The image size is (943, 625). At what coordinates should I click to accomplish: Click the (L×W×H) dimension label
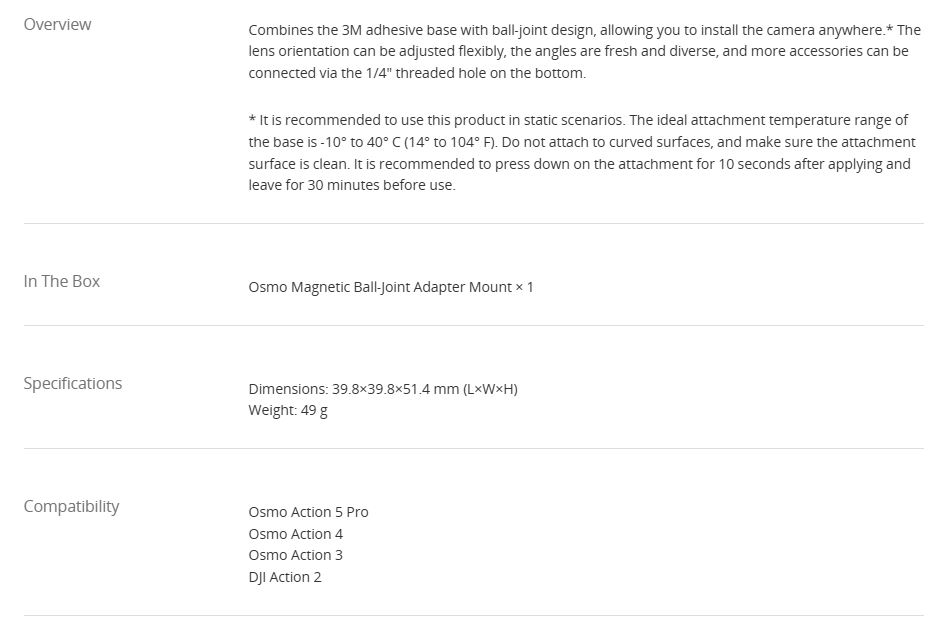click(490, 389)
